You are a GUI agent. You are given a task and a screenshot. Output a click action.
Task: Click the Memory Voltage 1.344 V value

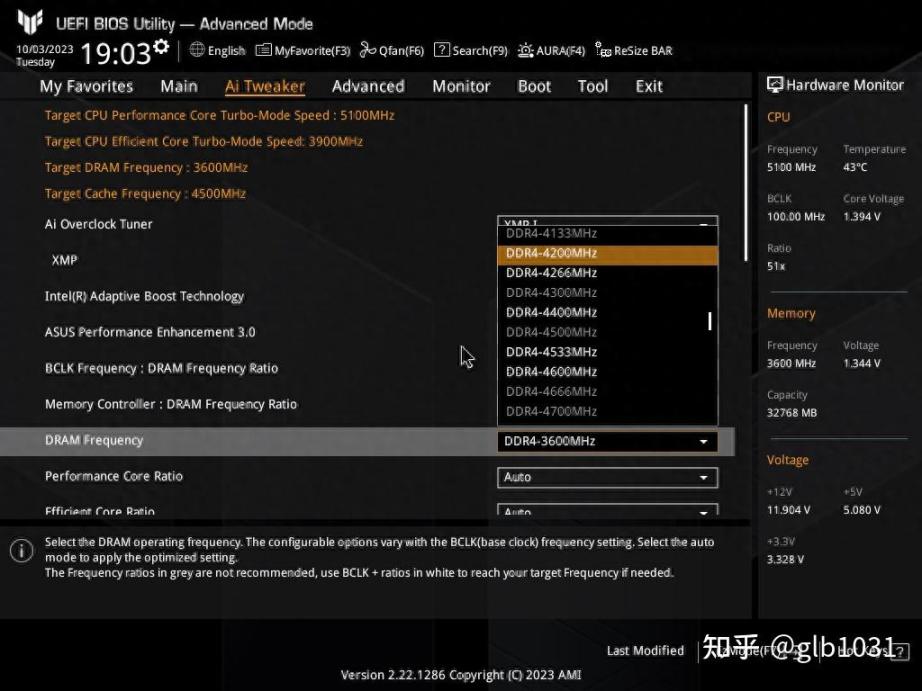coord(862,363)
